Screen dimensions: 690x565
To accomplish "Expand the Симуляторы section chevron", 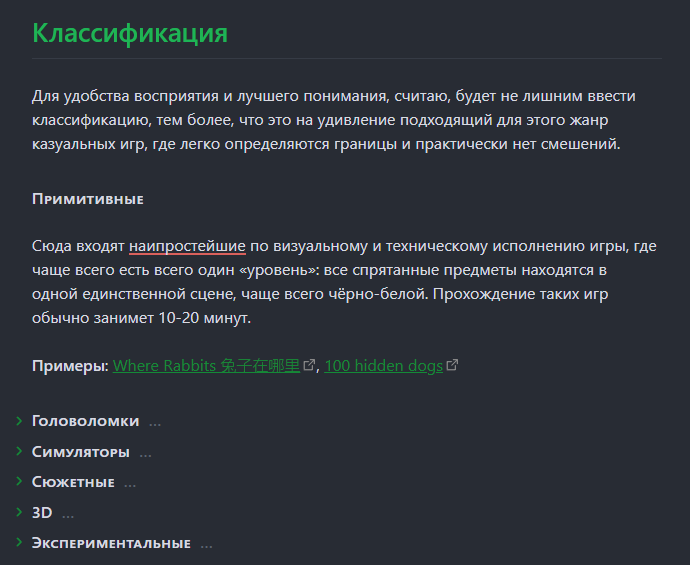I will (x=19, y=451).
